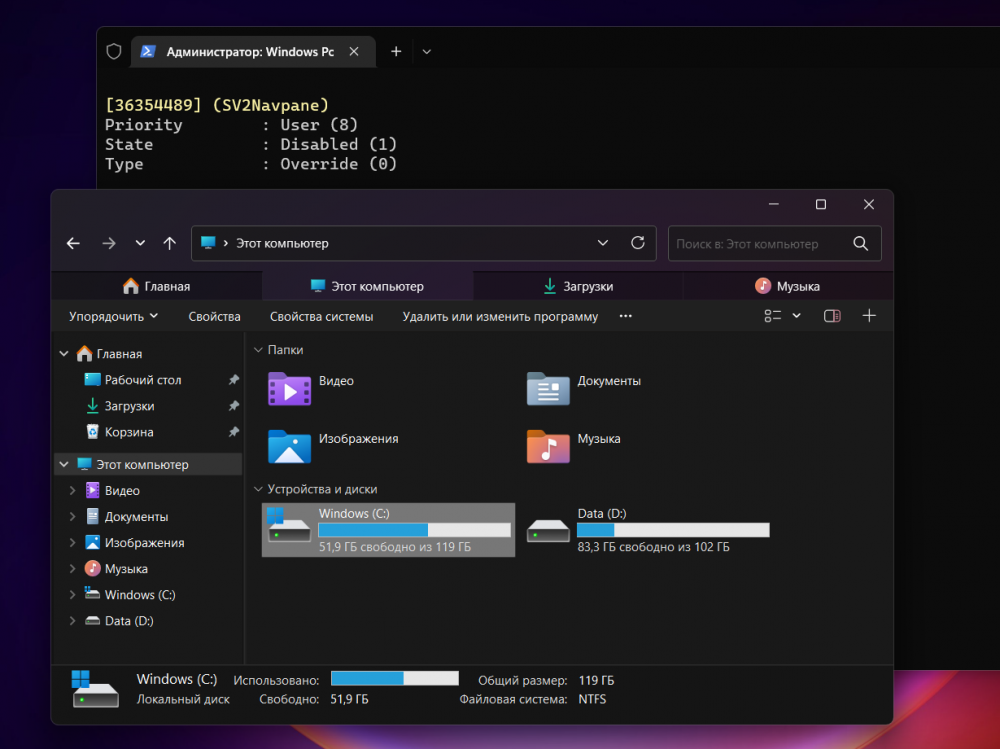Open the Музыка folder in Папки
The width and height of the screenshot is (1000, 749).
(x=548, y=446)
